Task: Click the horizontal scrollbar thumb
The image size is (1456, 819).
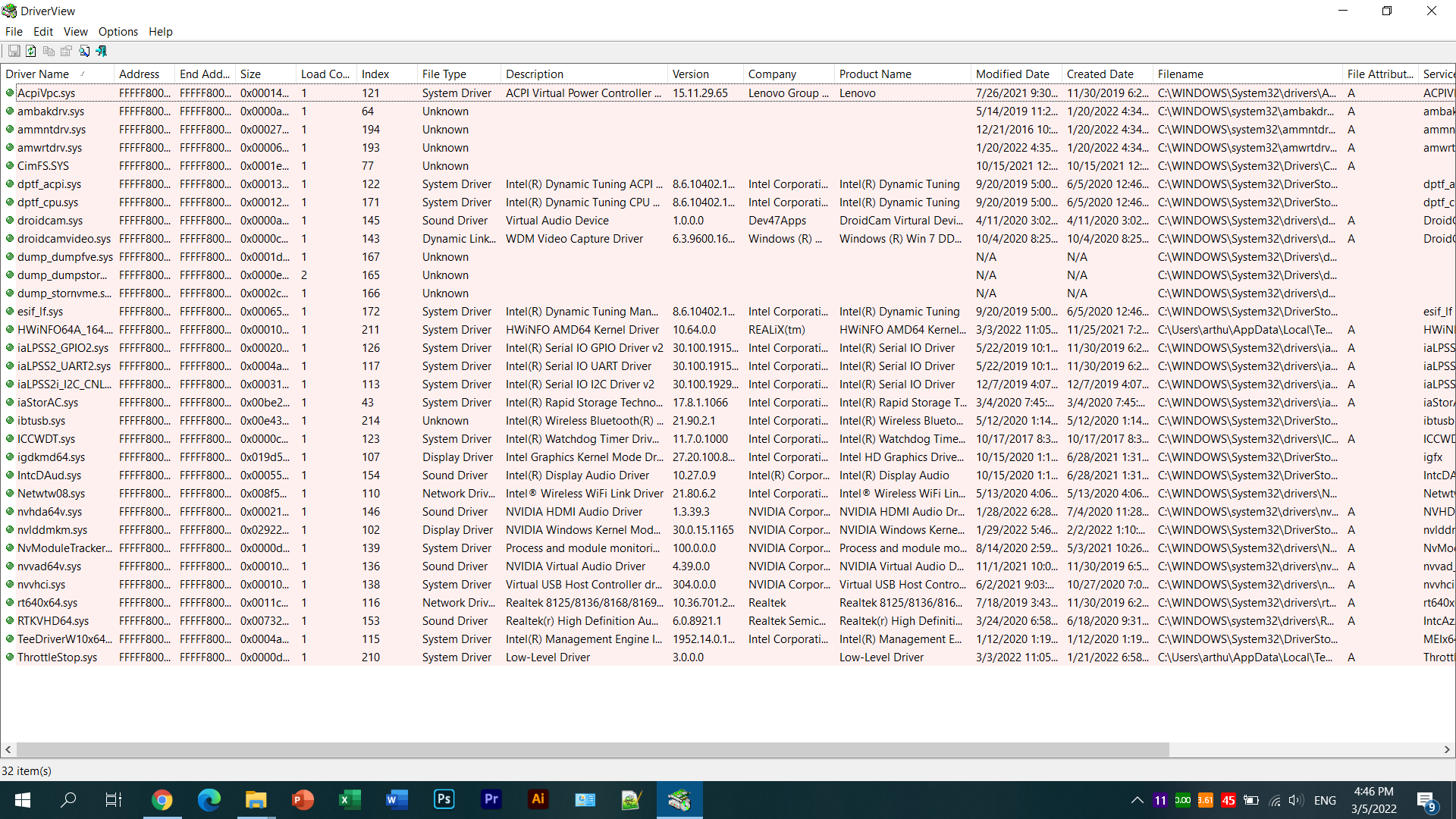Action: [x=593, y=749]
